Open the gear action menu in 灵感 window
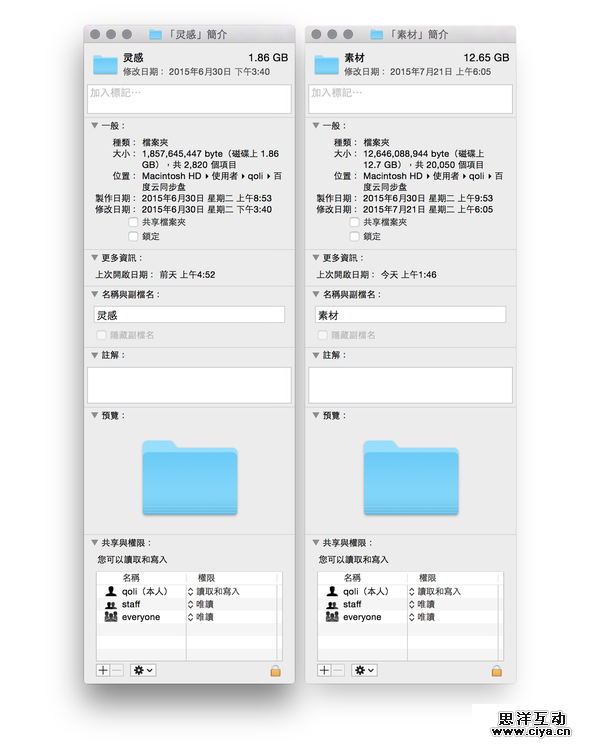 click(142, 670)
